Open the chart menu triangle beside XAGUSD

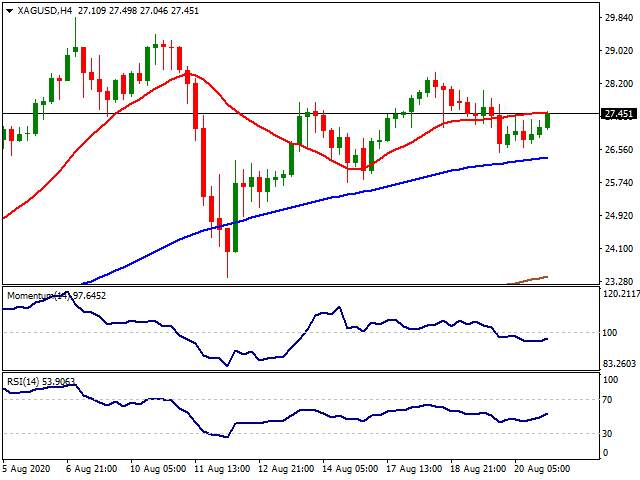(x=10, y=11)
